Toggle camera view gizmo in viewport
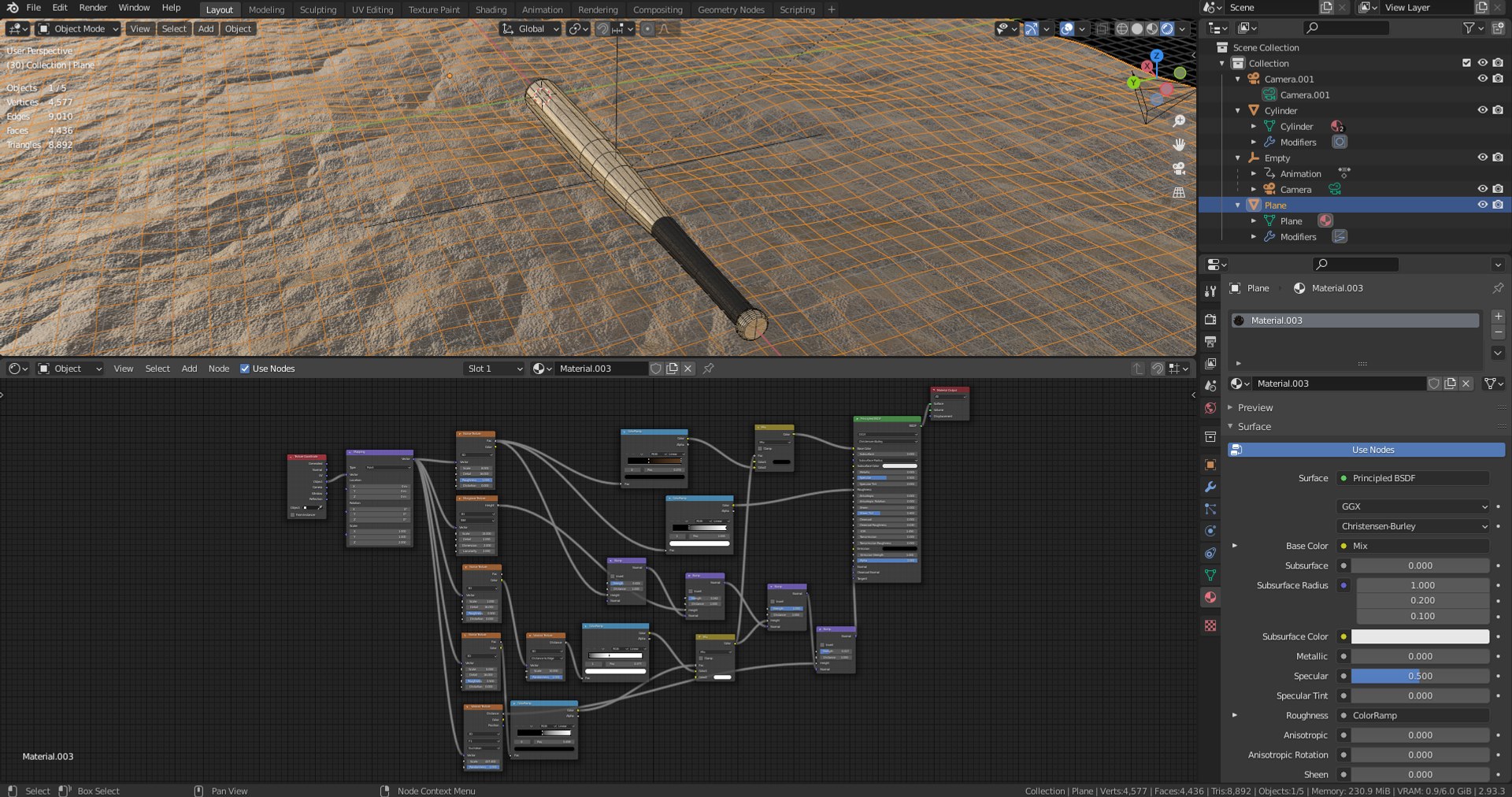1512x797 pixels. click(1179, 168)
